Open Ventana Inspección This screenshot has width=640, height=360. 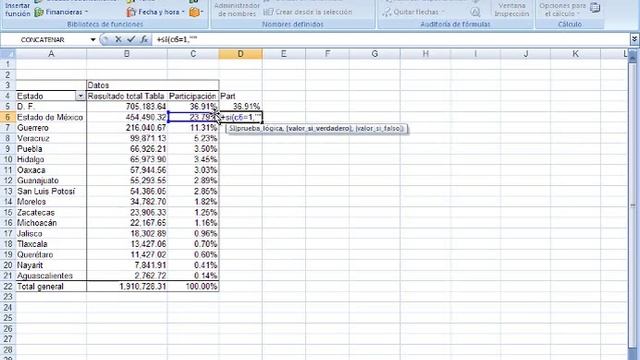click(511, 10)
